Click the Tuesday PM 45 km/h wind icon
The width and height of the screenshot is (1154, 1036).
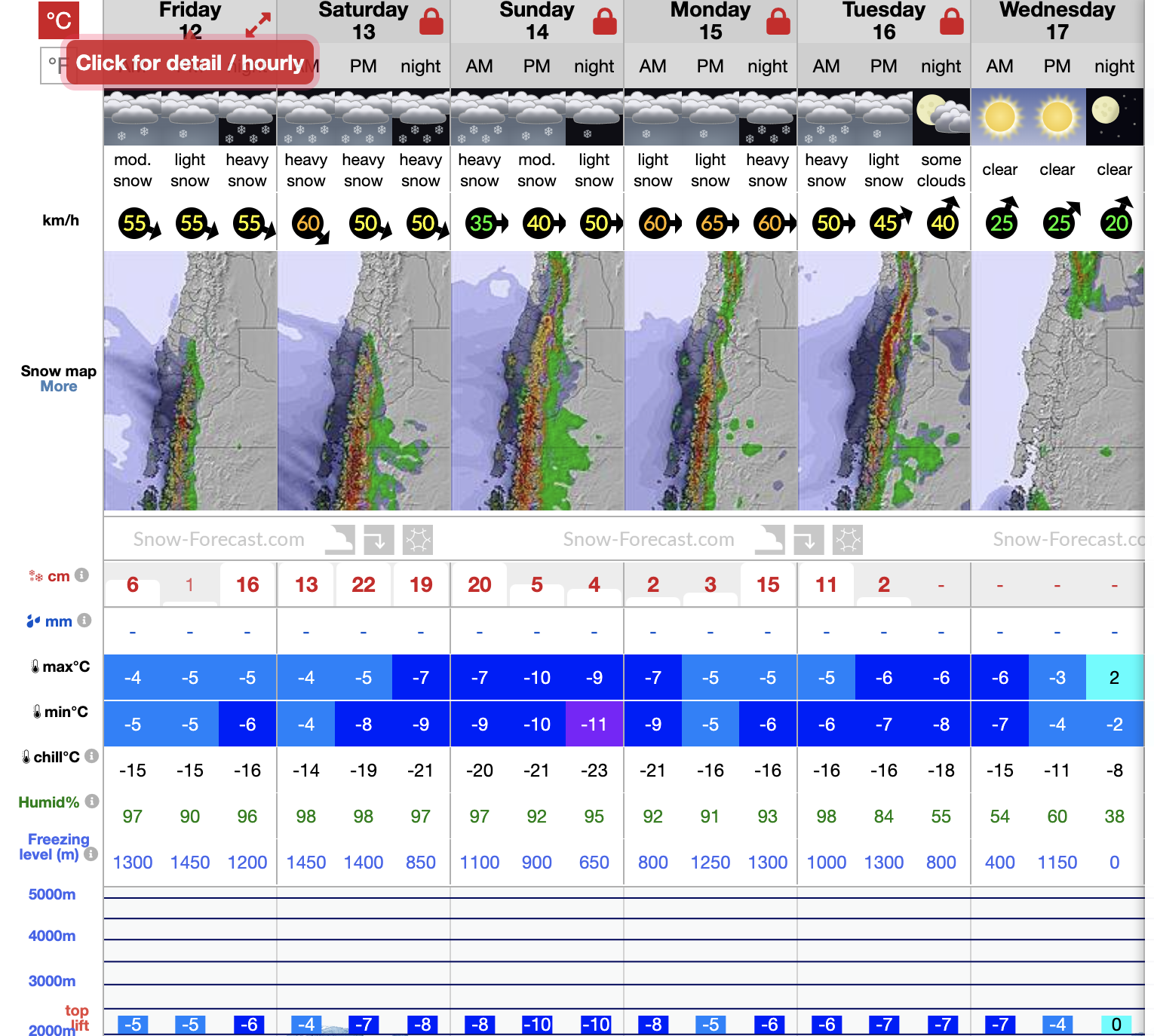tap(890, 222)
